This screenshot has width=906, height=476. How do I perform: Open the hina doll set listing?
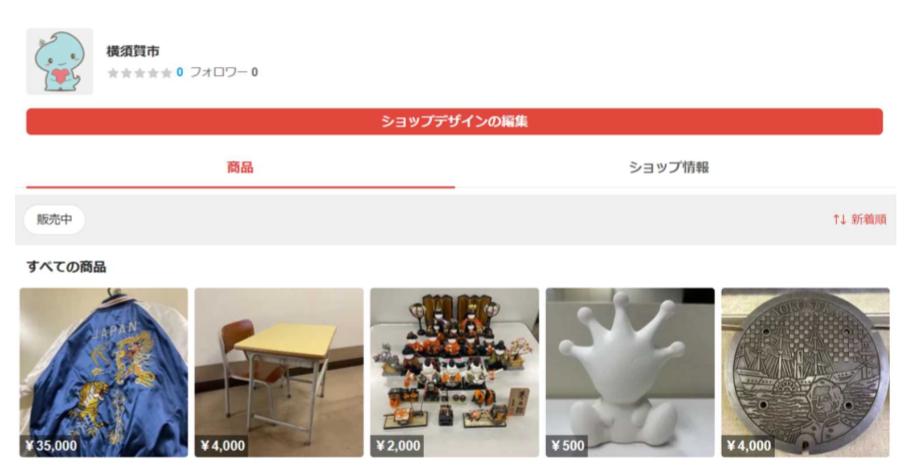[x=455, y=373]
